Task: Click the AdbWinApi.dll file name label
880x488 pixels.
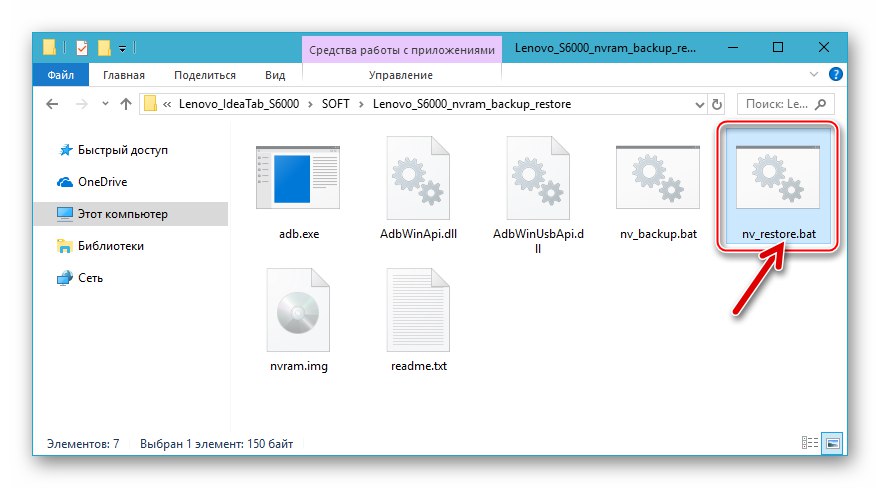Action: (x=418, y=234)
